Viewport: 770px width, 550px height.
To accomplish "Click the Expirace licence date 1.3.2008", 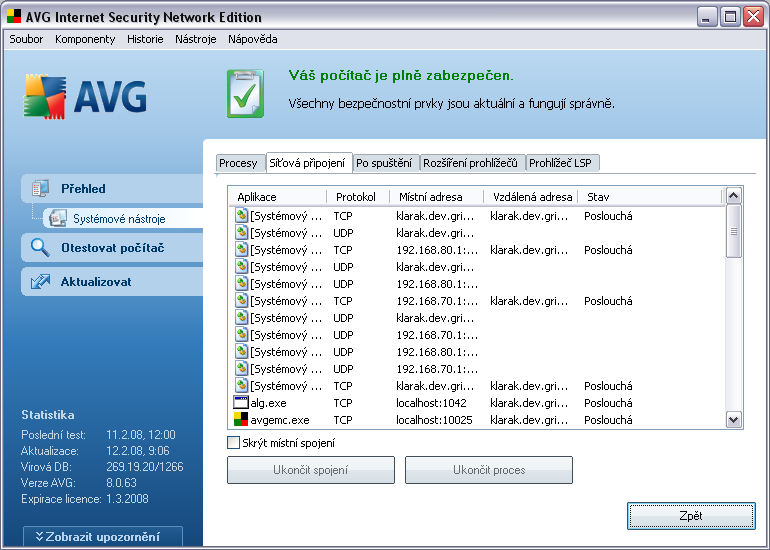I will tap(127, 499).
